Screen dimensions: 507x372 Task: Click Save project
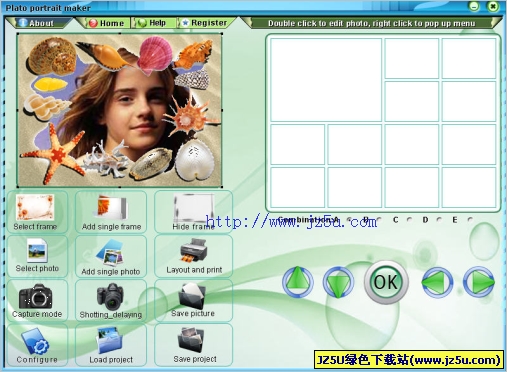tap(193, 345)
